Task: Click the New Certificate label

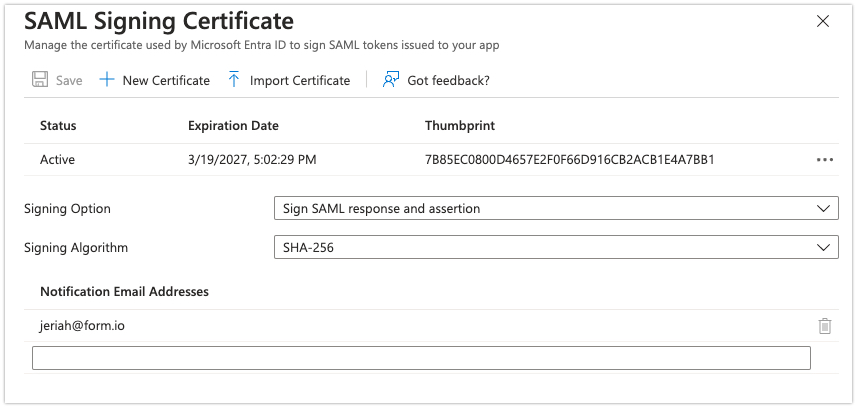Action: pos(166,80)
